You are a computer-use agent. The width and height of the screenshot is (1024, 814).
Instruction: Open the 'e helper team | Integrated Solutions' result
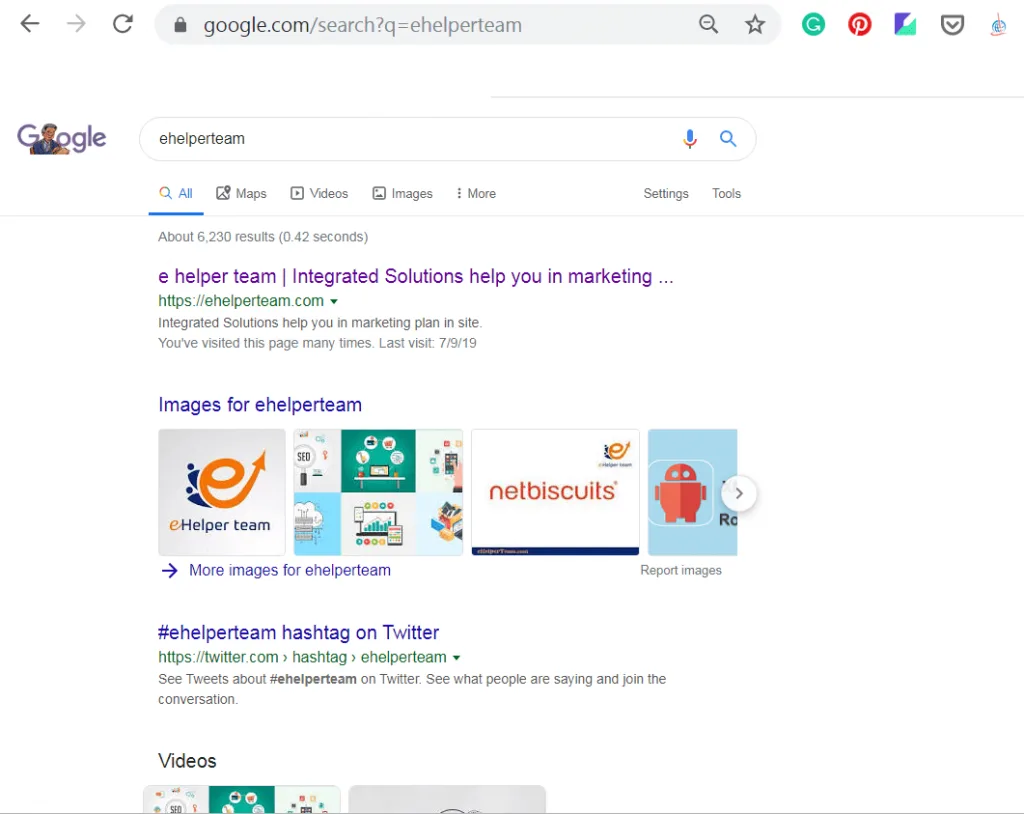tap(415, 276)
